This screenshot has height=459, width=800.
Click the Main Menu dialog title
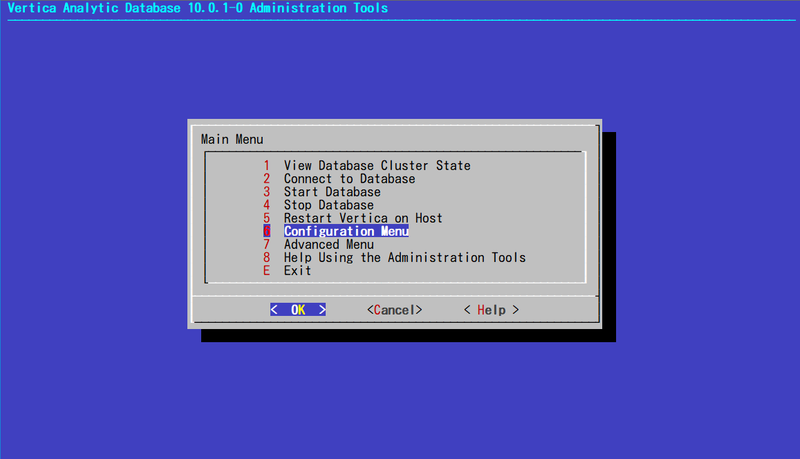232,139
